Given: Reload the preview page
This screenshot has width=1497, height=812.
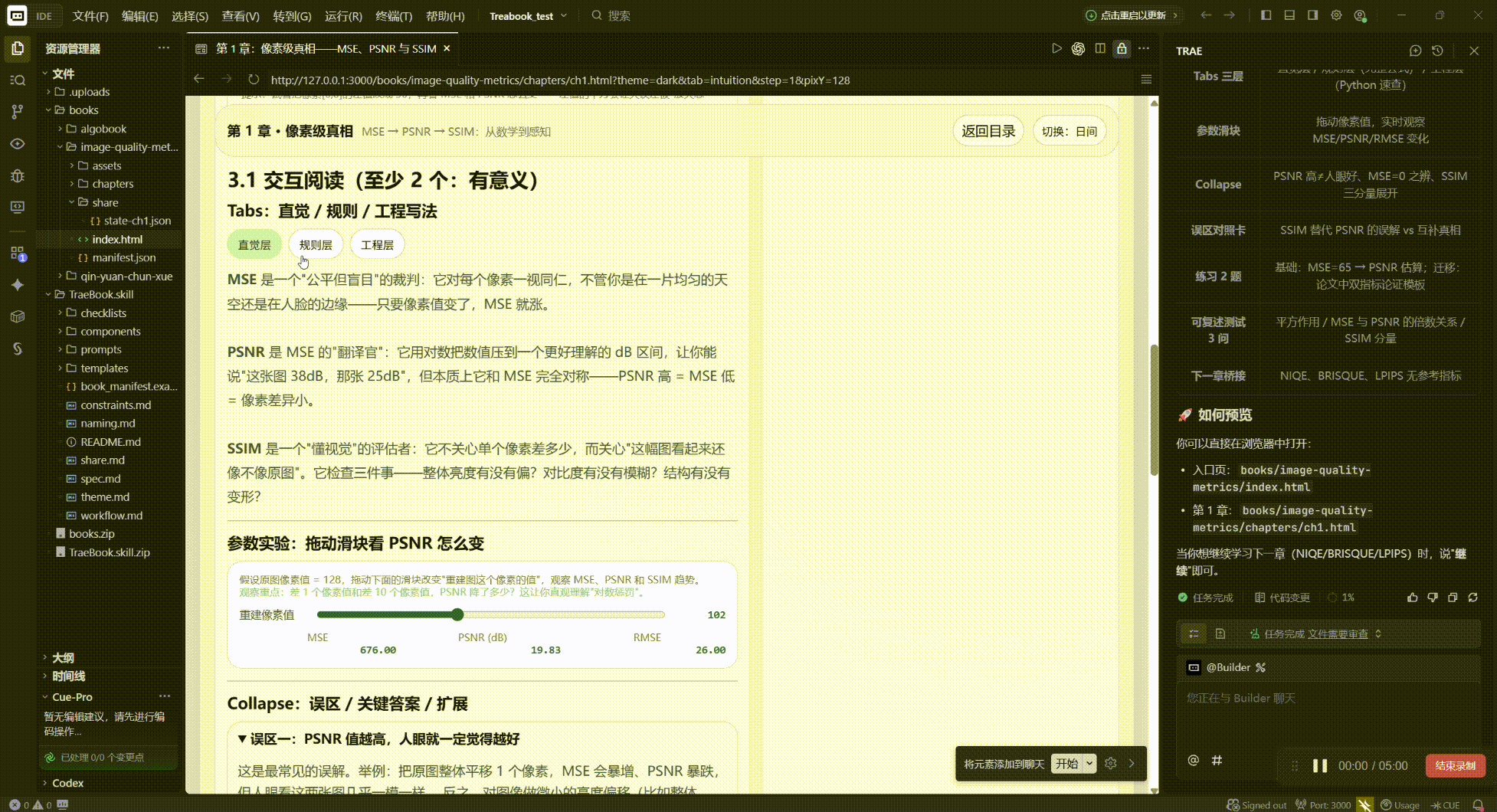Looking at the screenshot, I should (254, 79).
